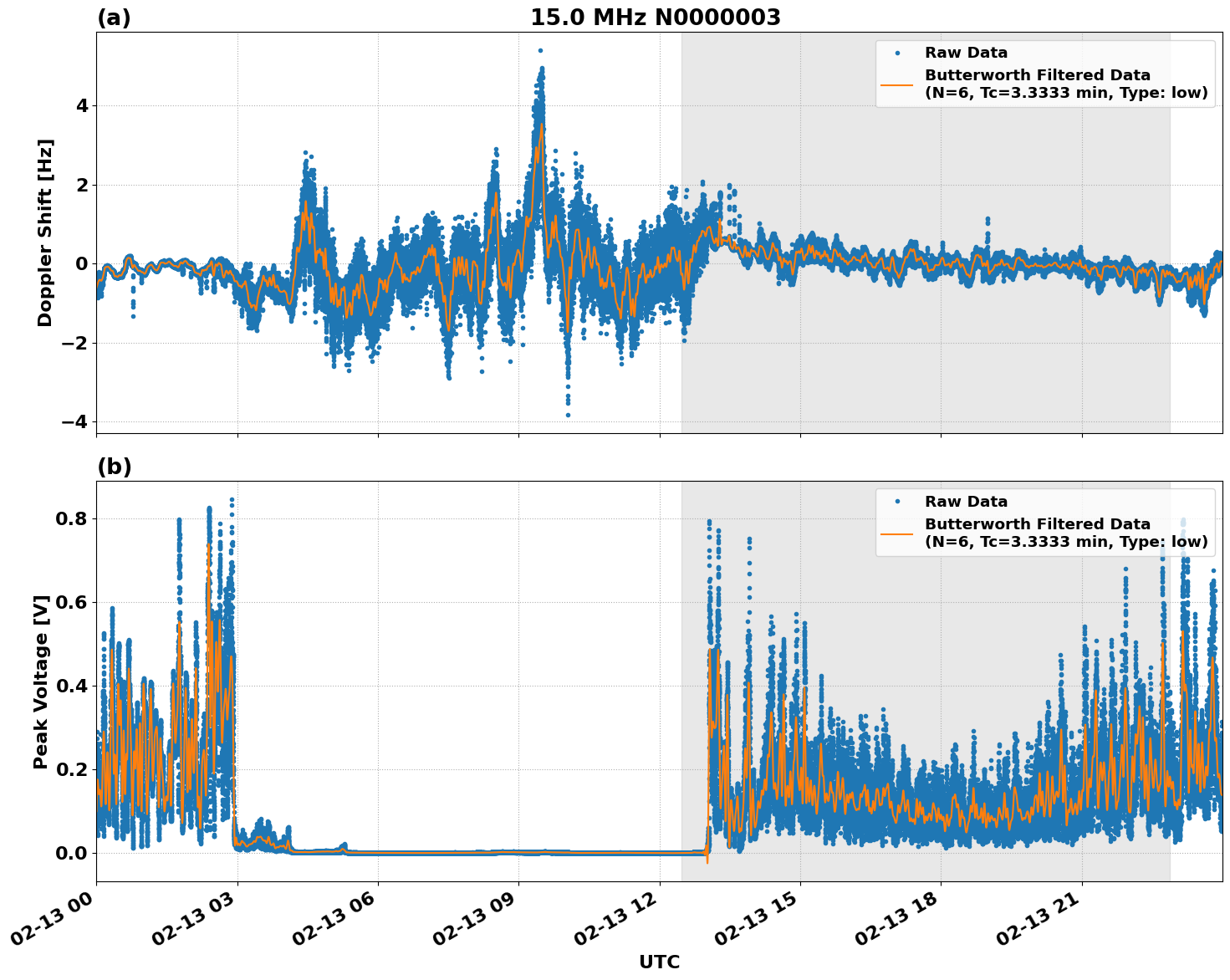Click the blue Raw Data marker in Peak Voltage legend
1230x980 pixels.
point(897,502)
